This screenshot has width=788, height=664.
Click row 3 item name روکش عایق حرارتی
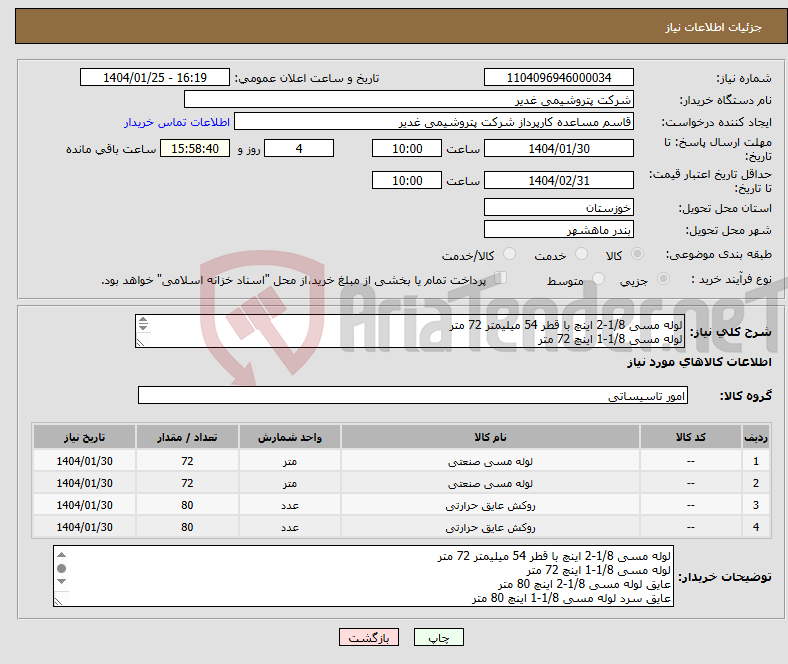(490, 506)
